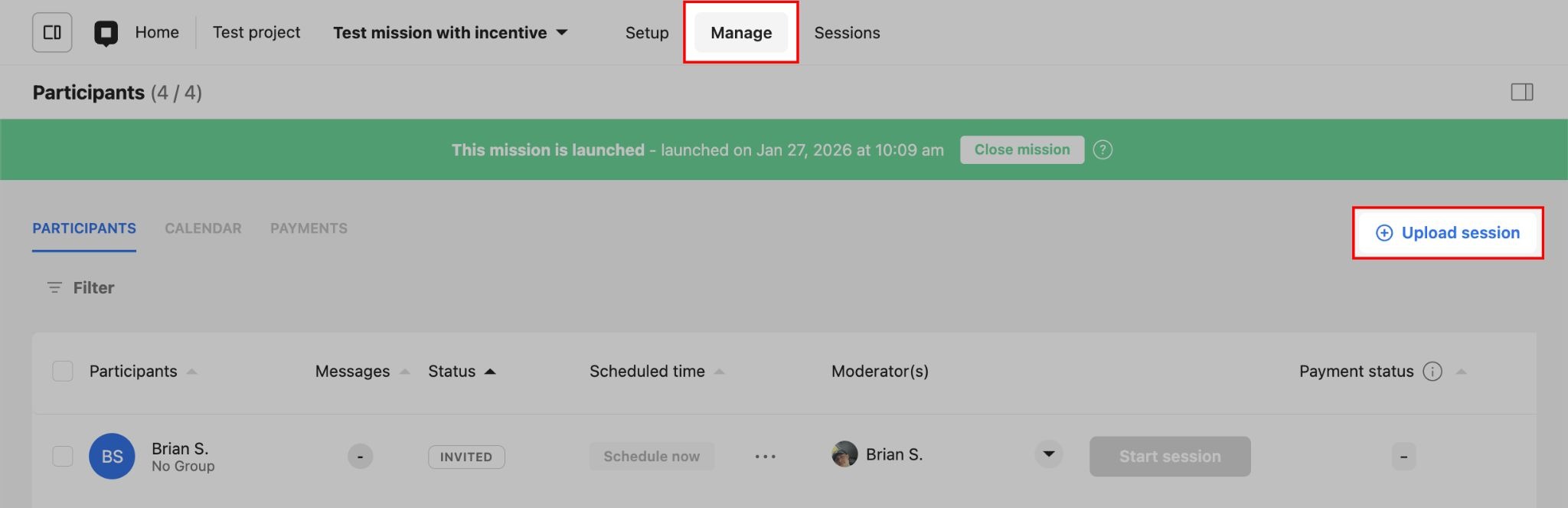
Task: Open the Payments tab
Action: click(x=309, y=228)
